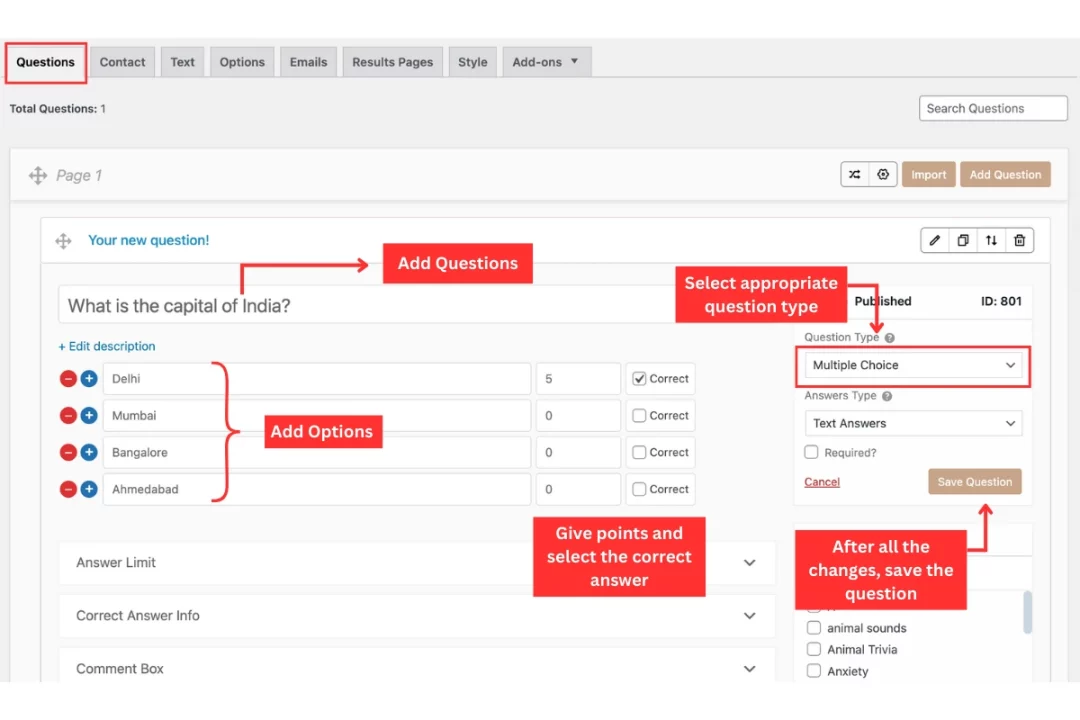
Task: Click the pencil edit icon for the question
Action: pyautogui.click(x=935, y=241)
